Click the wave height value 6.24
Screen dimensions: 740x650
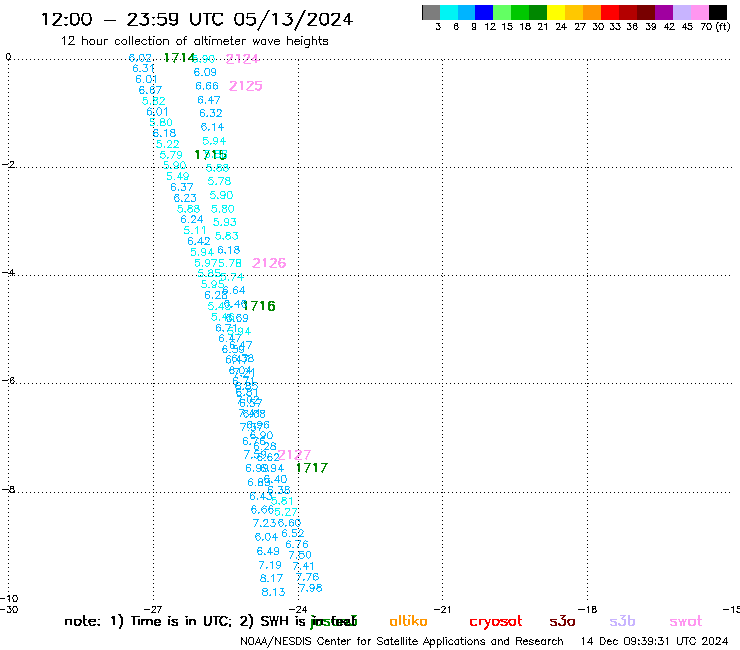coord(192,219)
